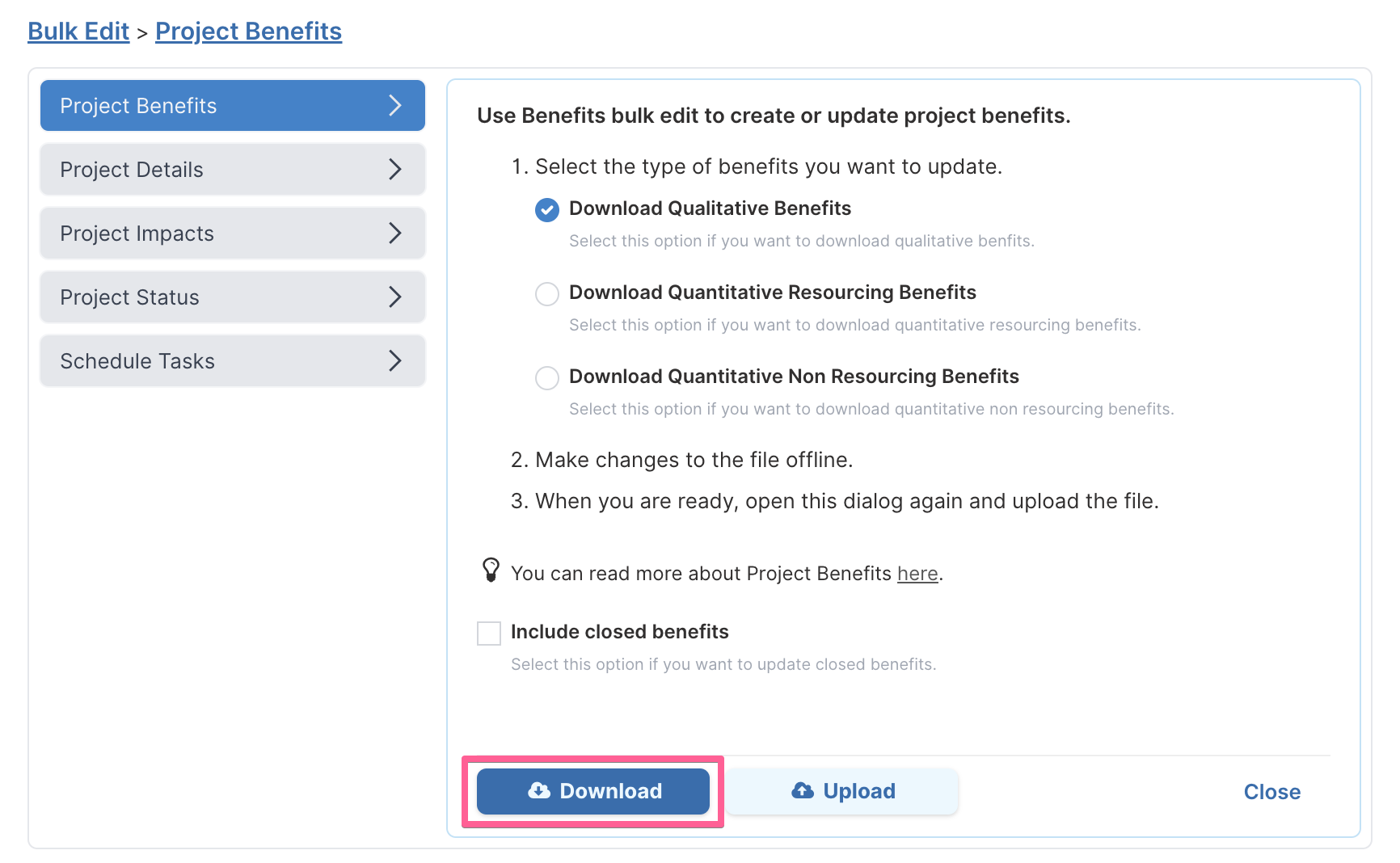Close the bulk edit dialog

tap(1271, 792)
